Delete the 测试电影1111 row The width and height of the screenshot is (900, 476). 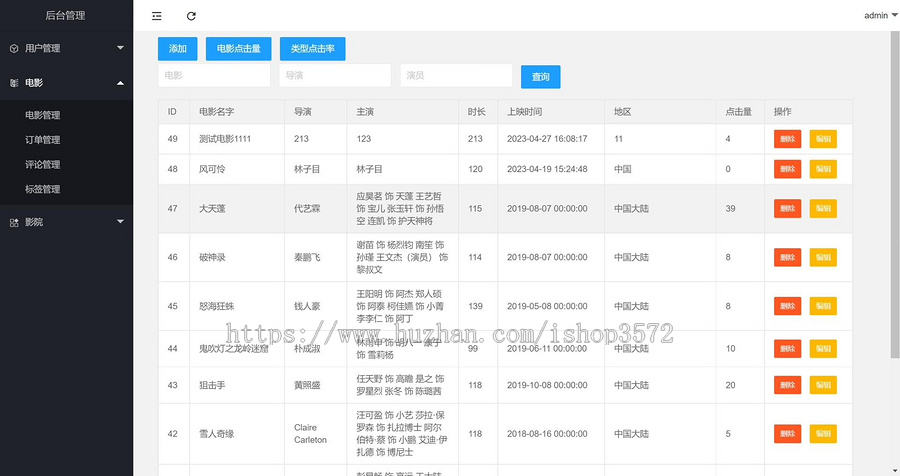click(788, 139)
